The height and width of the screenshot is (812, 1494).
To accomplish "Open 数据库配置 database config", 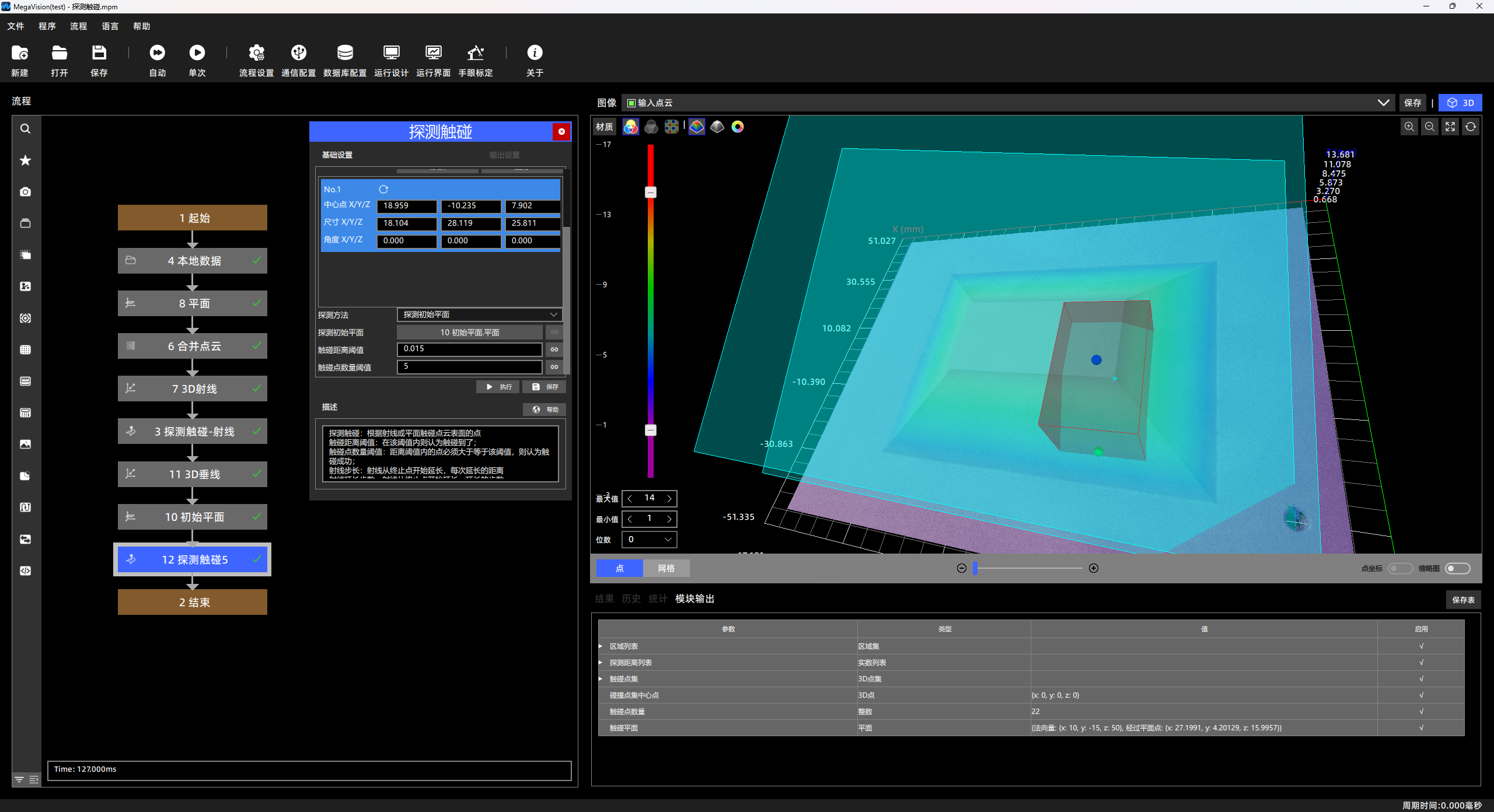I will tap(345, 53).
